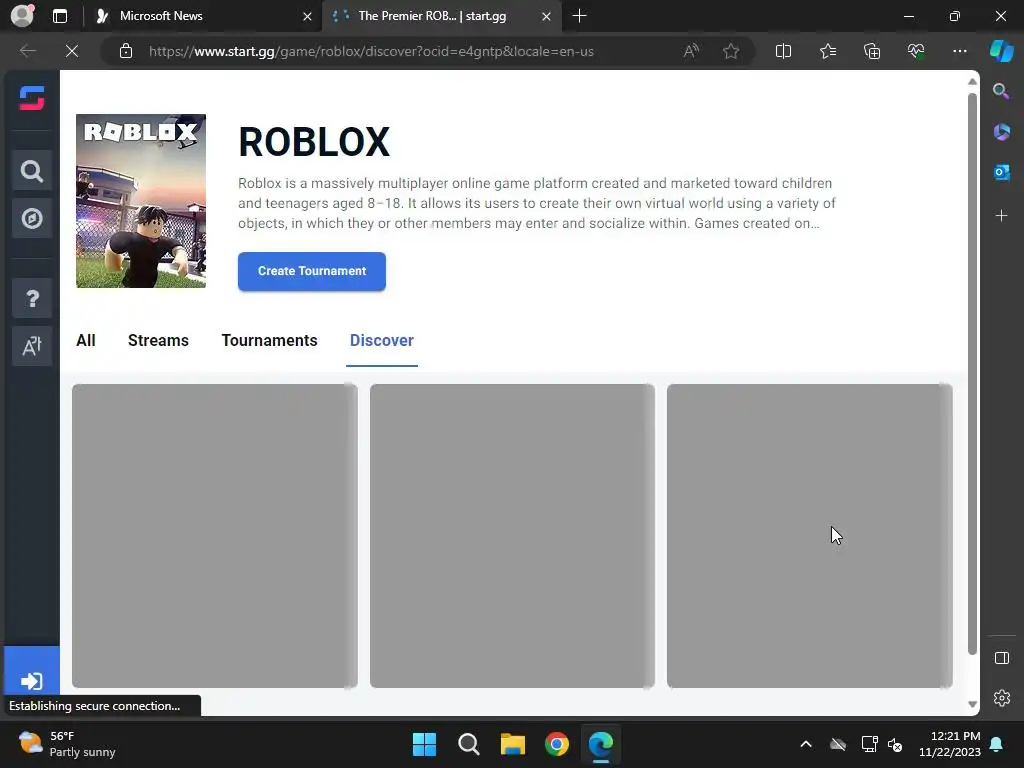The width and height of the screenshot is (1024, 768).
Task: Select the Discover tab
Action: [381, 340]
